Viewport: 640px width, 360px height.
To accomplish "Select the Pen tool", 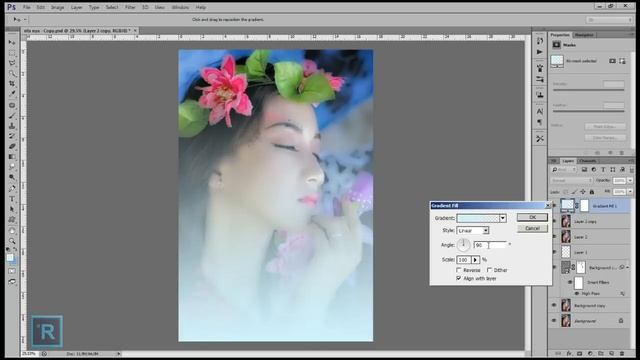I will click(12, 189).
